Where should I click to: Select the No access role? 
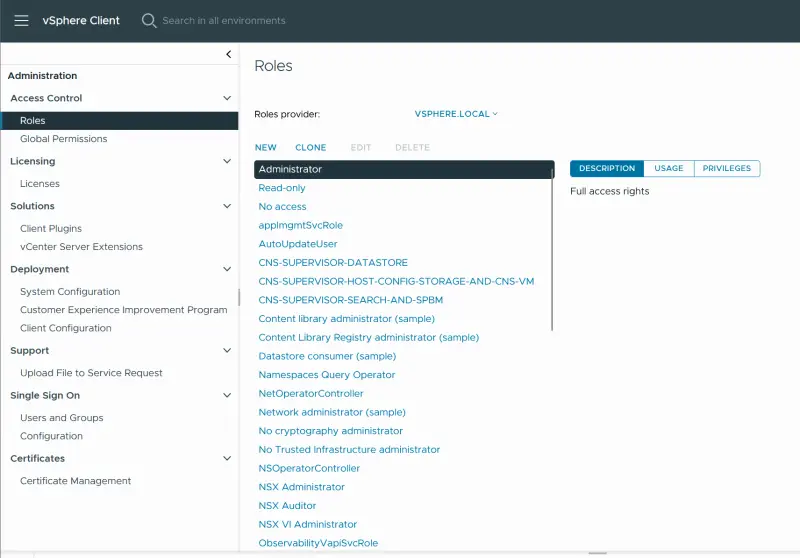tap(282, 207)
